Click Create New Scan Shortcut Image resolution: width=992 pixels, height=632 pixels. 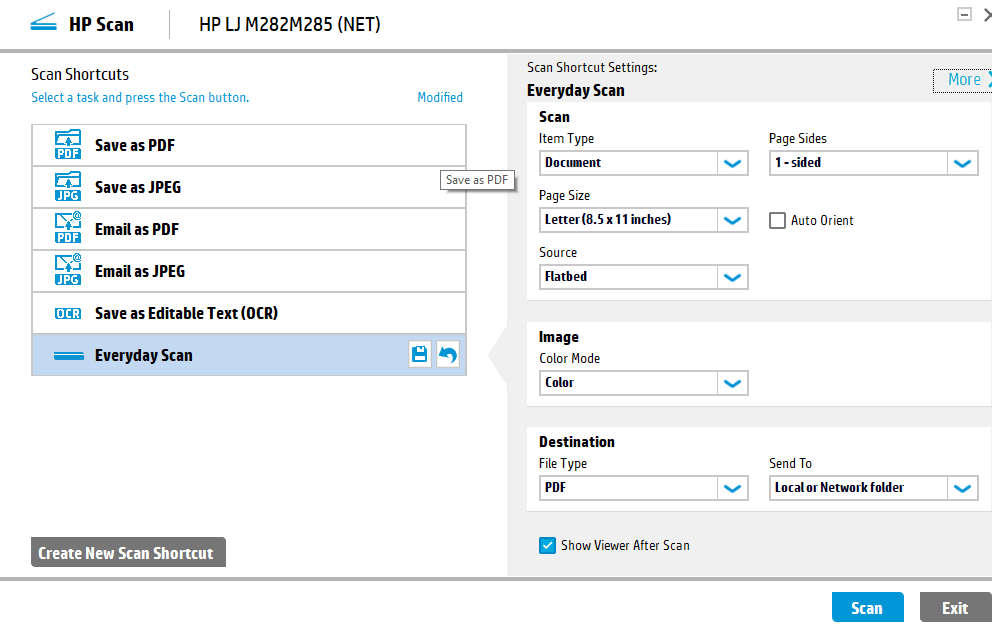tap(128, 551)
